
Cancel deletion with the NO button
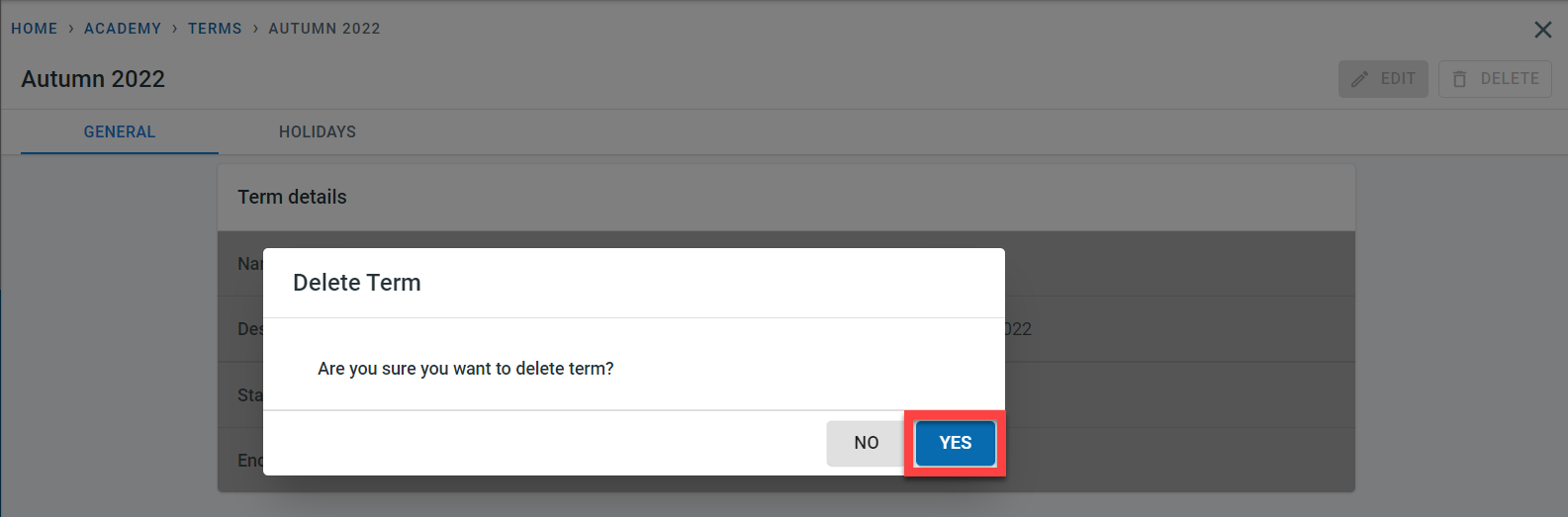(x=866, y=443)
